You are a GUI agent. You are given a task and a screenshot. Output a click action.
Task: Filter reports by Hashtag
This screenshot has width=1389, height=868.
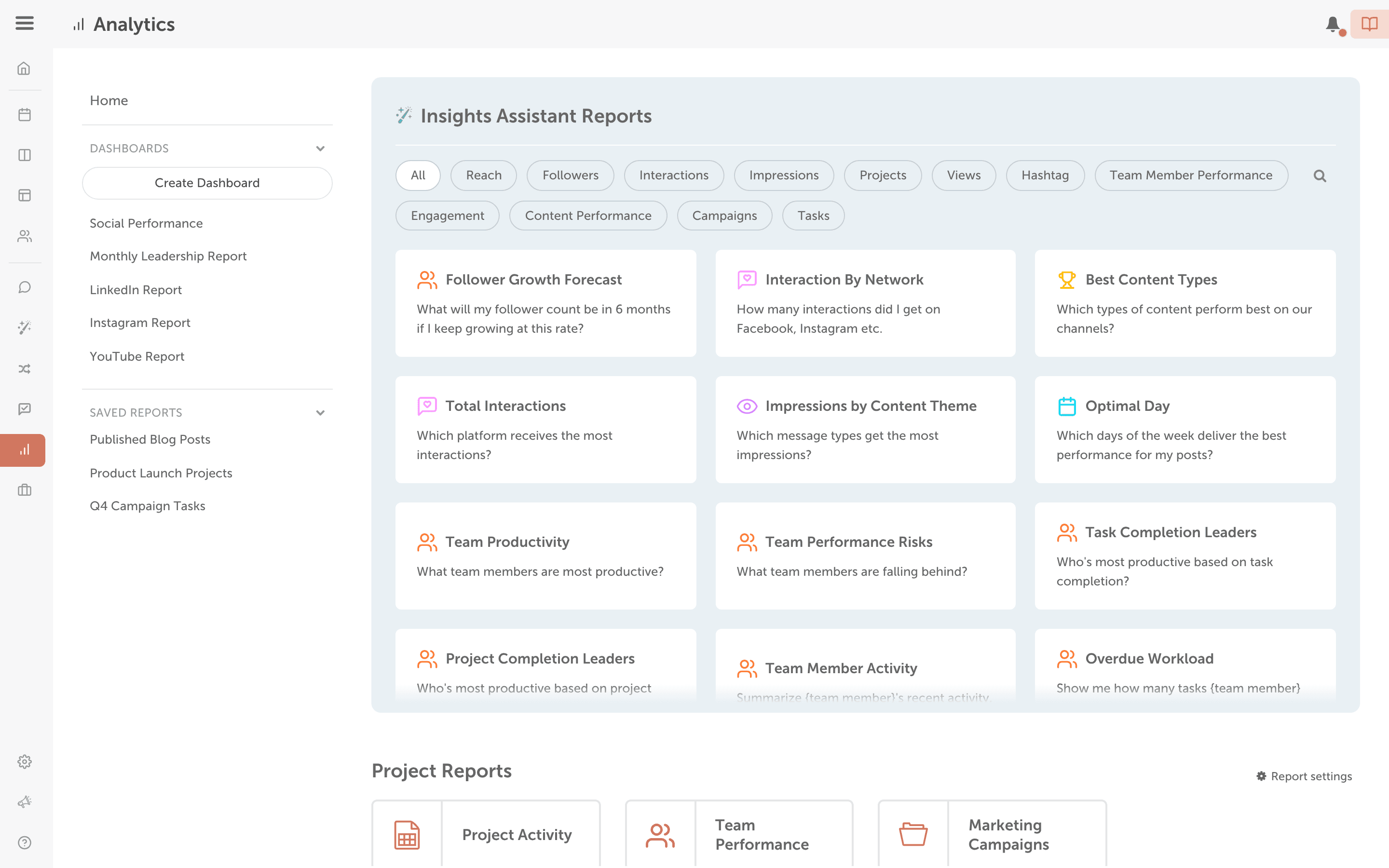tap(1045, 175)
